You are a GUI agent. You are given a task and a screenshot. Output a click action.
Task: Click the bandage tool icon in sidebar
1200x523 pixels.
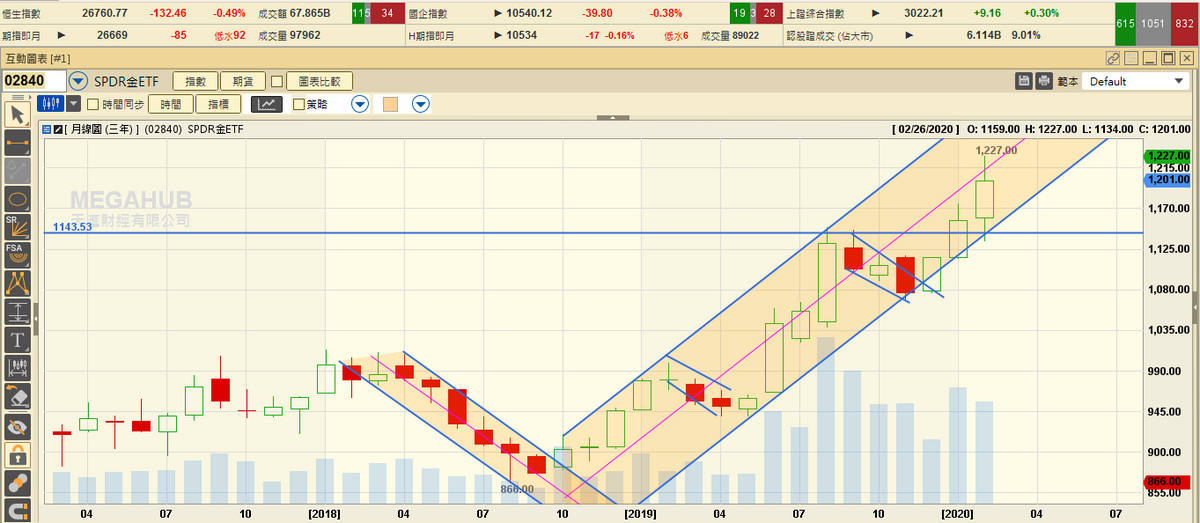(17, 482)
